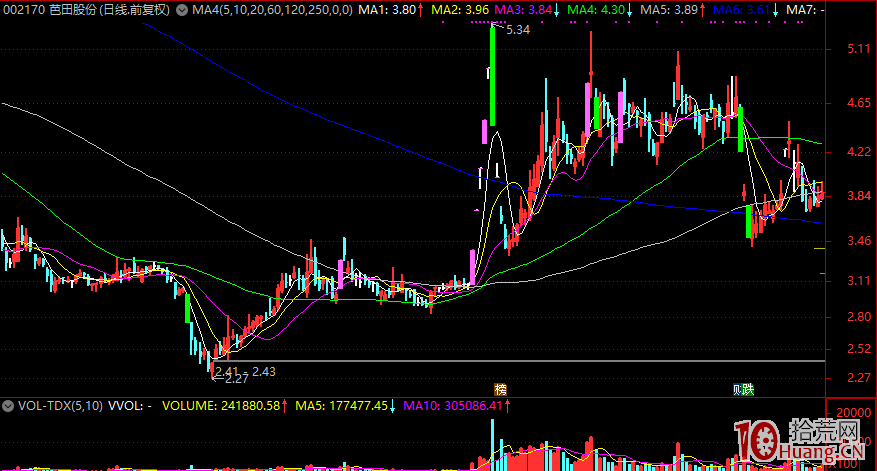Viewport: 877px width, 471px height.
Task: Click the 2.27 low price annotation on chart
Action: 236,379
